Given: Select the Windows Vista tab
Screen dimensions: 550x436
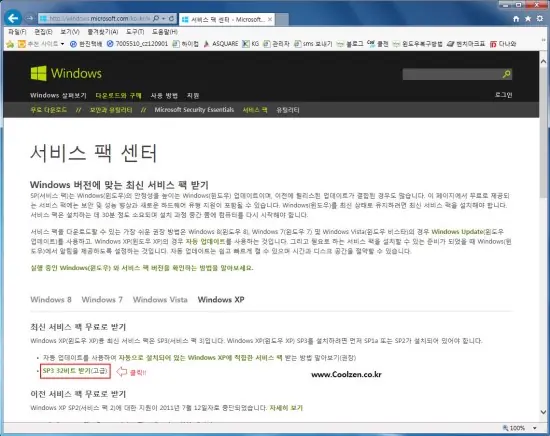Looking at the screenshot, I should click(x=160, y=300).
